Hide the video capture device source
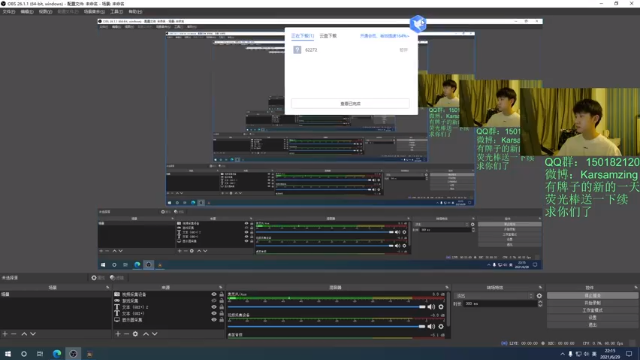 click(x=214, y=294)
